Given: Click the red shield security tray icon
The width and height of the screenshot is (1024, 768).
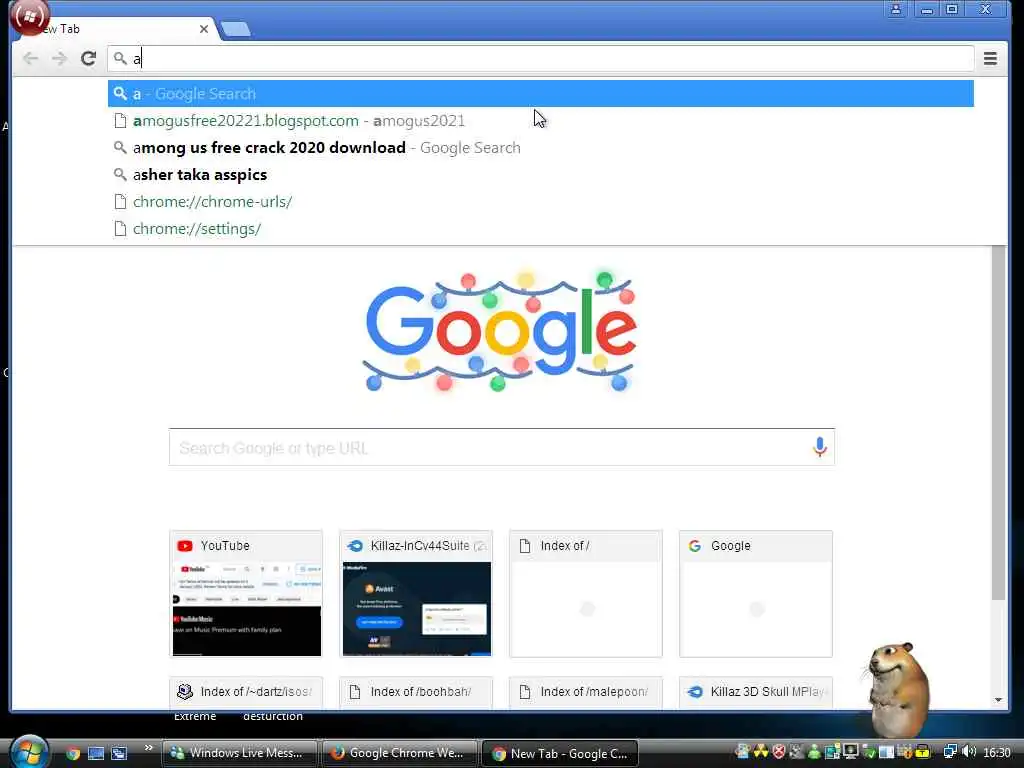Looking at the screenshot, I should (778, 752).
